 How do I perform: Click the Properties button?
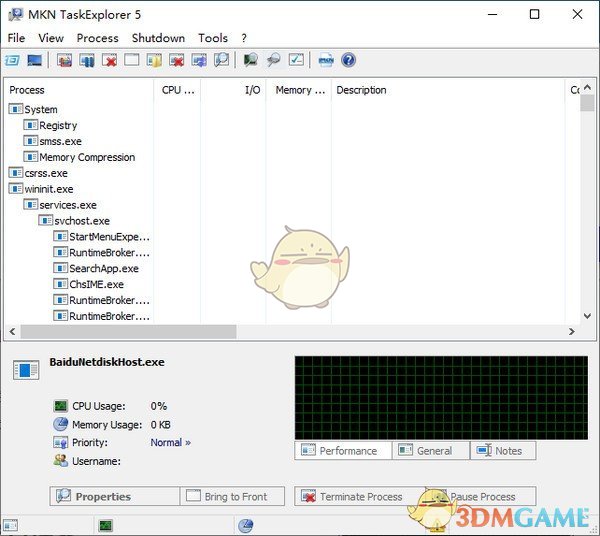click(112, 496)
